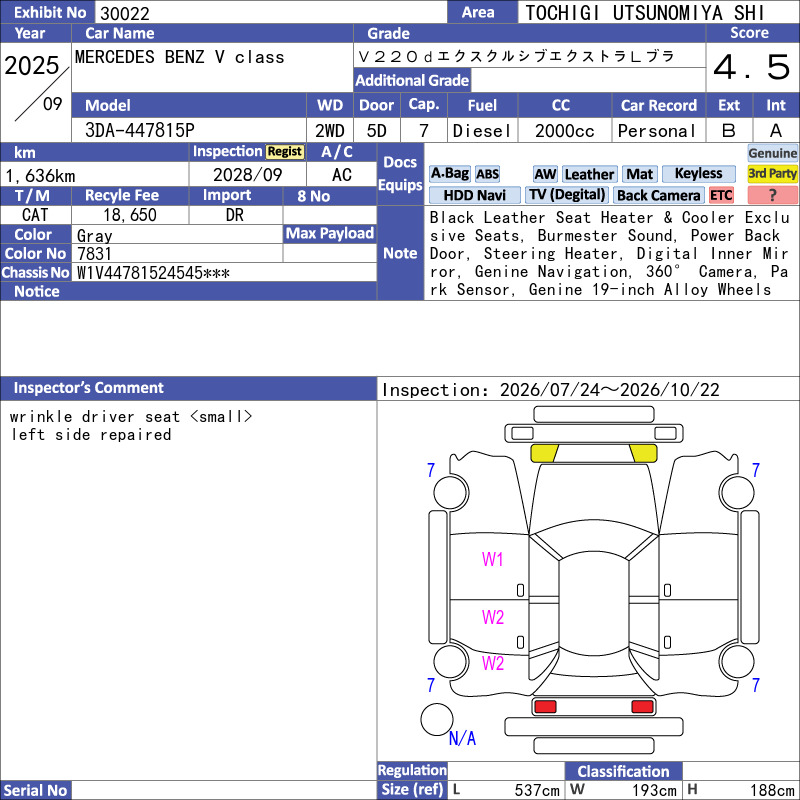Click the year 2025 value
The image size is (800, 800).
pyautogui.click(x=32, y=65)
